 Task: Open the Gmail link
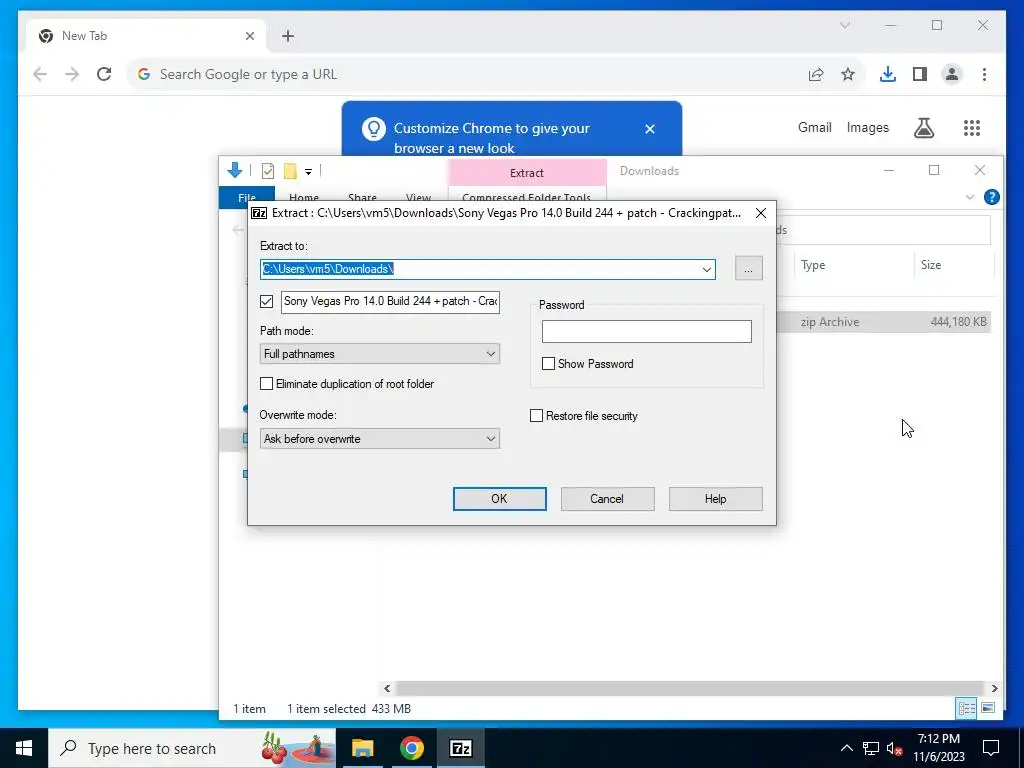(x=814, y=127)
